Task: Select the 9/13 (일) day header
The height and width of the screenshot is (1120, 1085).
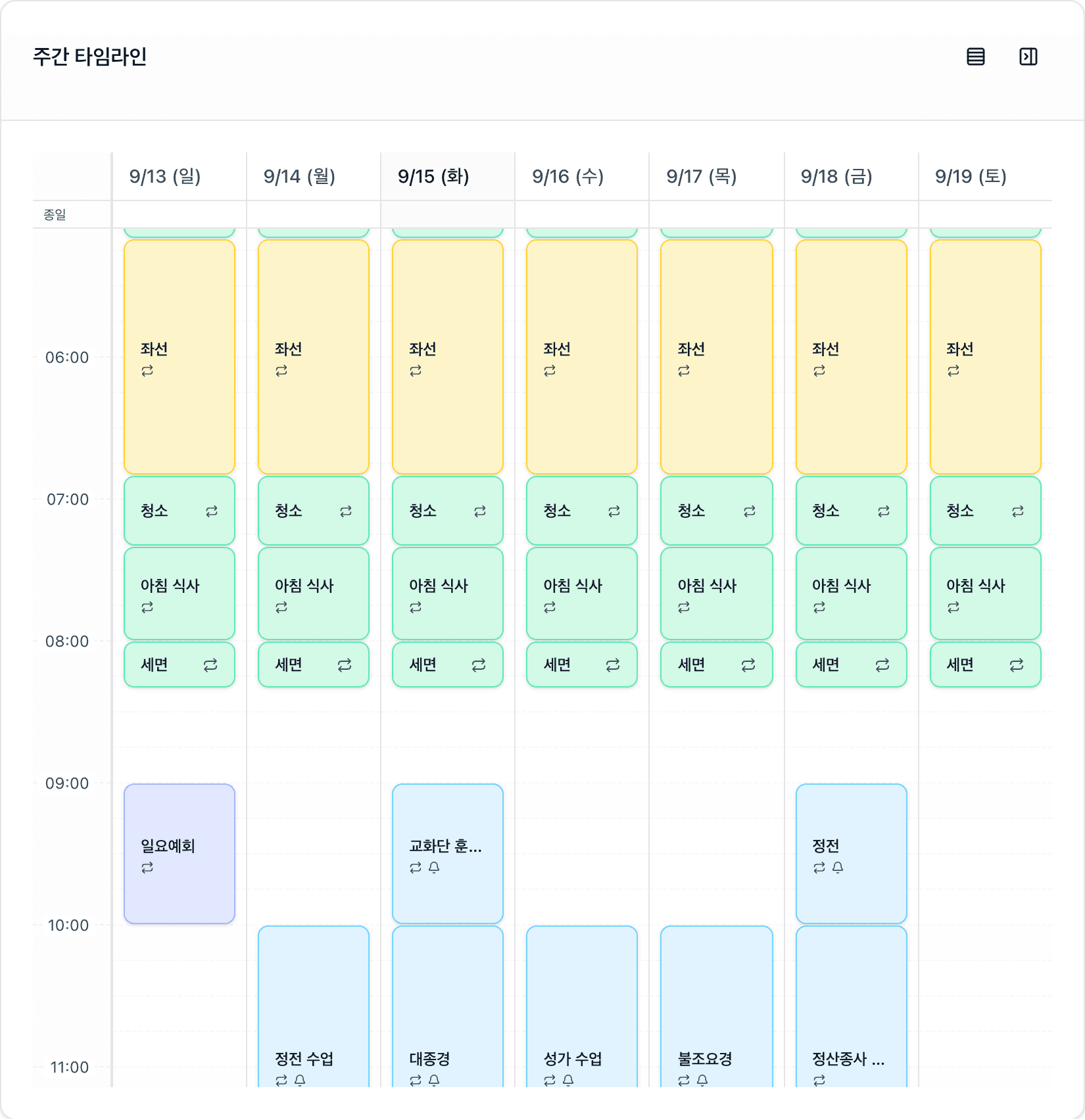Action: click(180, 176)
